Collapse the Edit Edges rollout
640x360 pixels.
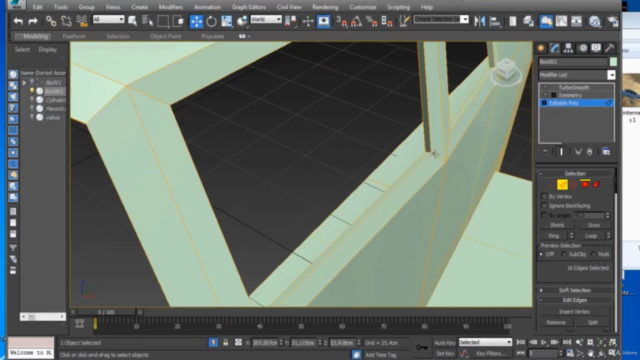[x=575, y=300]
